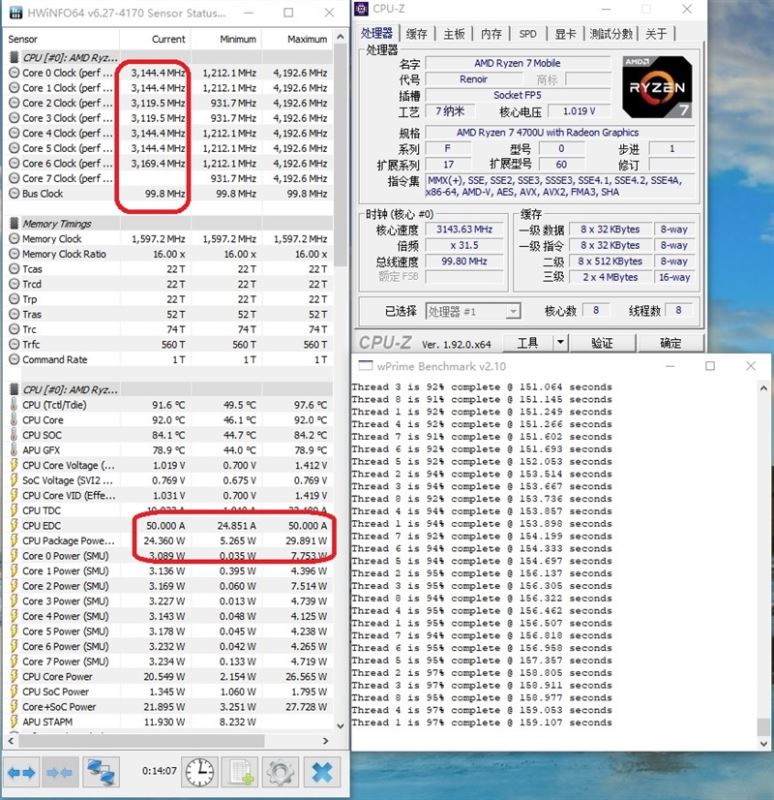Click the Current column header in HWiNFO
This screenshot has height=800, width=774.
(155, 39)
